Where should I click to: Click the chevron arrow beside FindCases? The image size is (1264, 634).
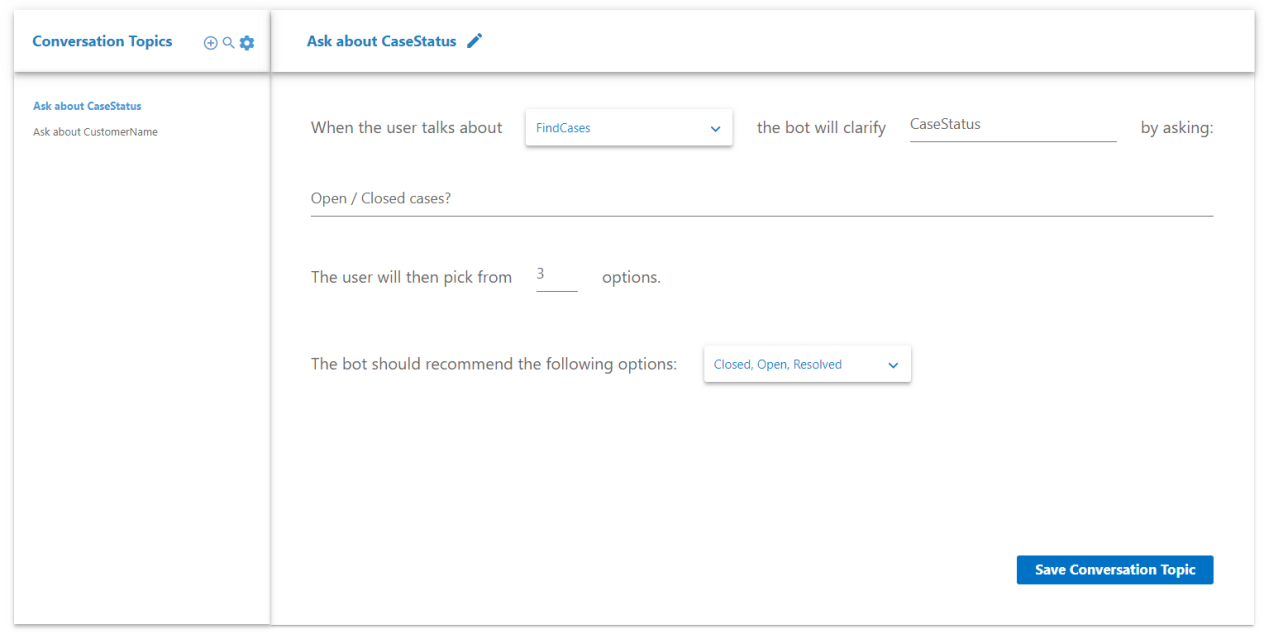pyautogui.click(x=715, y=129)
